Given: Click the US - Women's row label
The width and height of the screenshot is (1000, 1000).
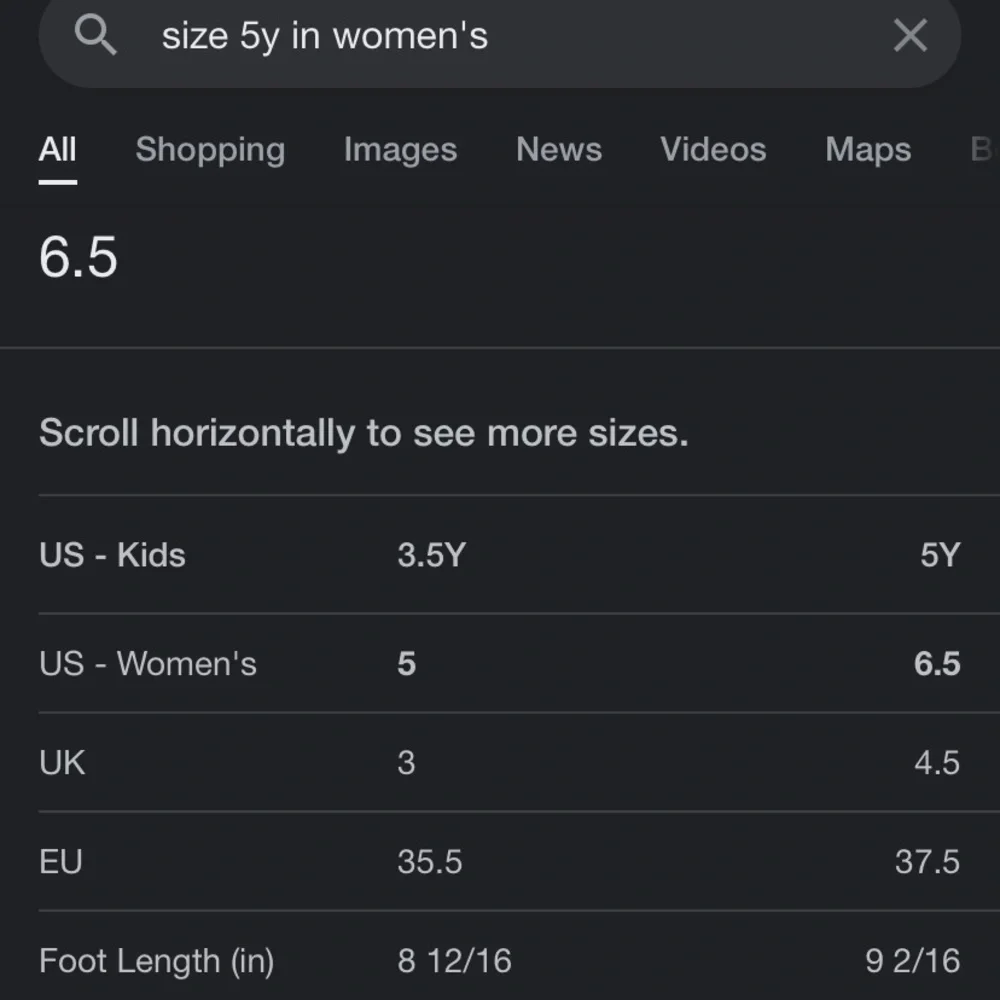Looking at the screenshot, I should pos(148,663).
